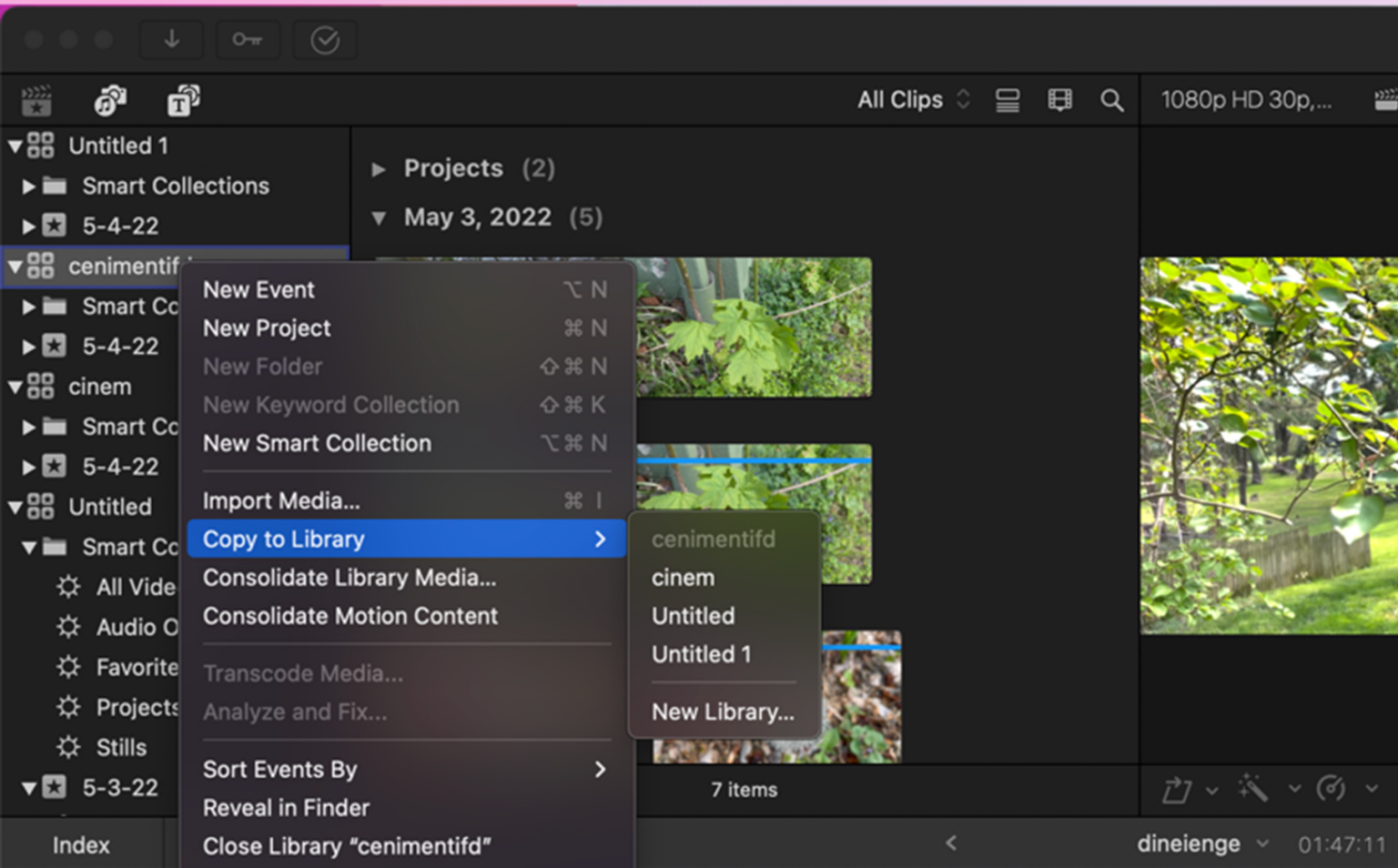The width and height of the screenshot is (1398, 868).
Task: Open the Photos and Audio sidebar icon
Action: tap(110, 100)
